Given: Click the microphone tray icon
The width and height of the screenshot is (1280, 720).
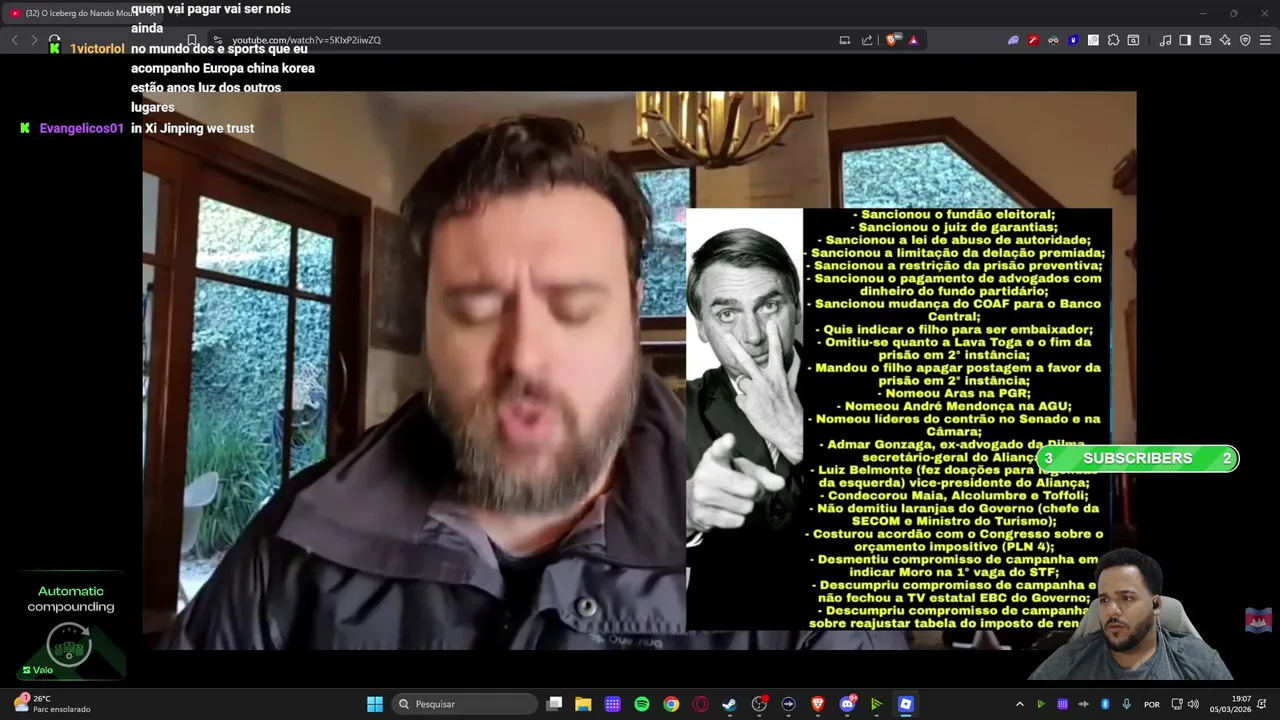Looking at the screenshot, I should pyautogui.click(x=1126, y=704).
